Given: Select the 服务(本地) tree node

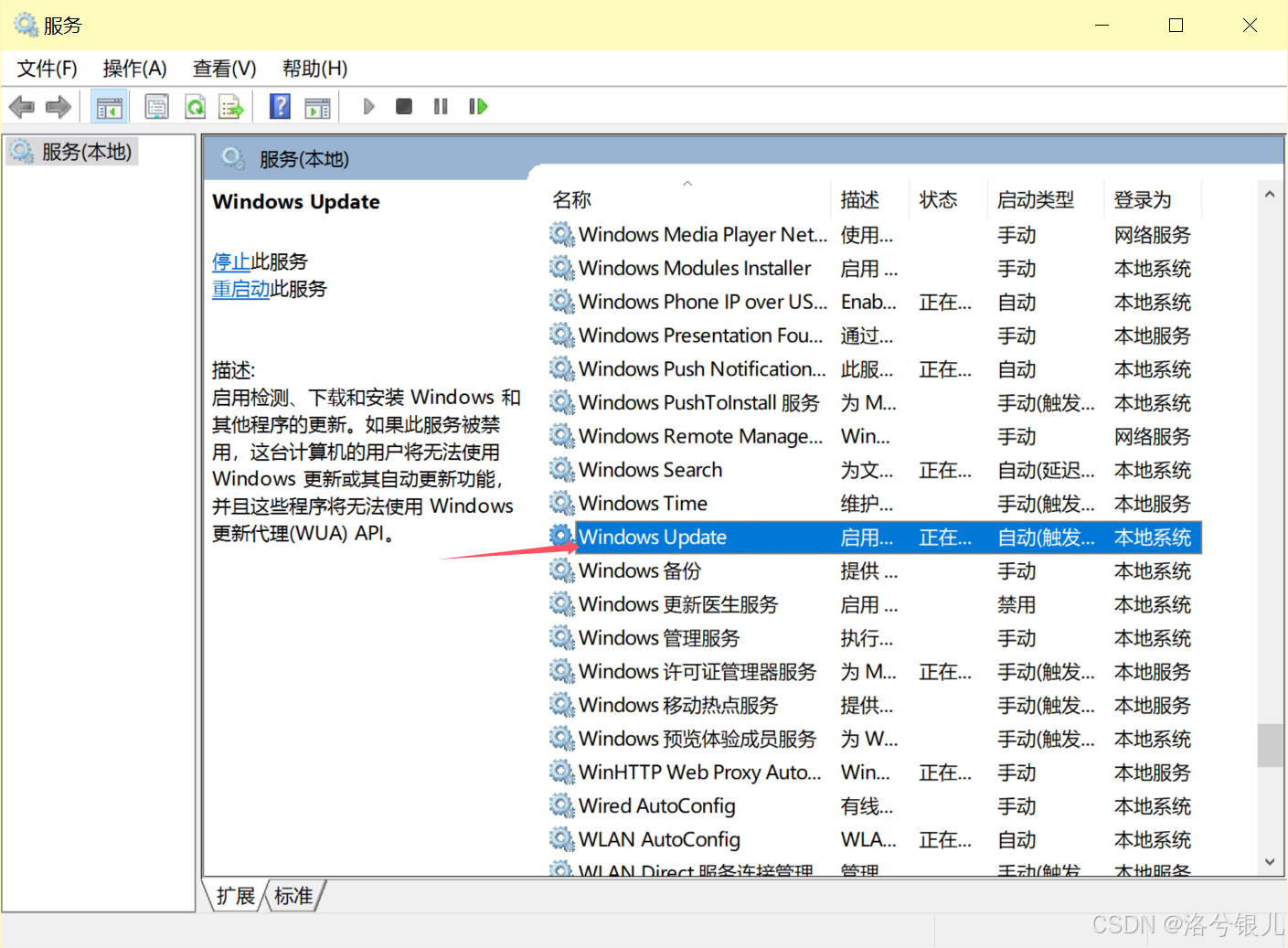Looking at the screenshot, I should point(73,152).
